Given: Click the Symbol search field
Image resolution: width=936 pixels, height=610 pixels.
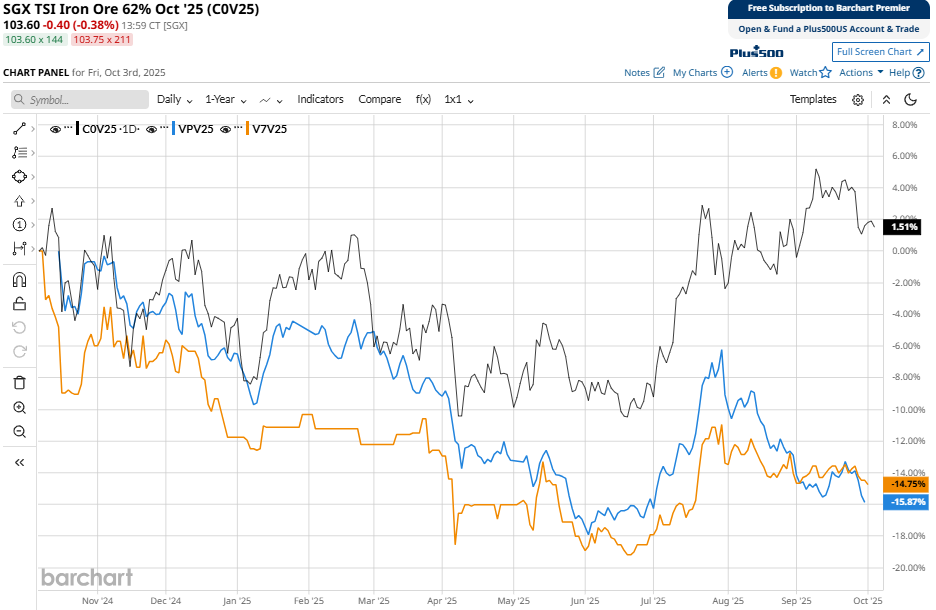Looking at the screenshot, I should (80, 100).
